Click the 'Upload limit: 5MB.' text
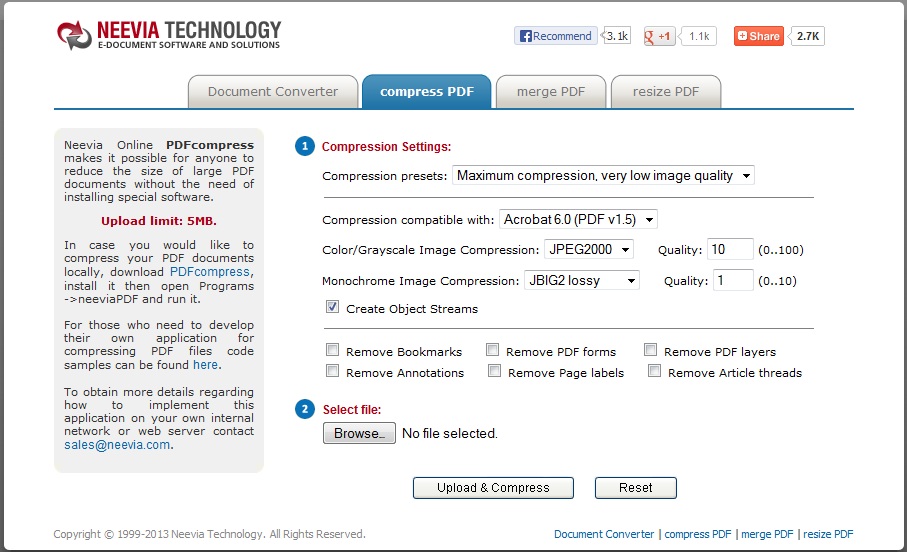 tap(159, 221)
